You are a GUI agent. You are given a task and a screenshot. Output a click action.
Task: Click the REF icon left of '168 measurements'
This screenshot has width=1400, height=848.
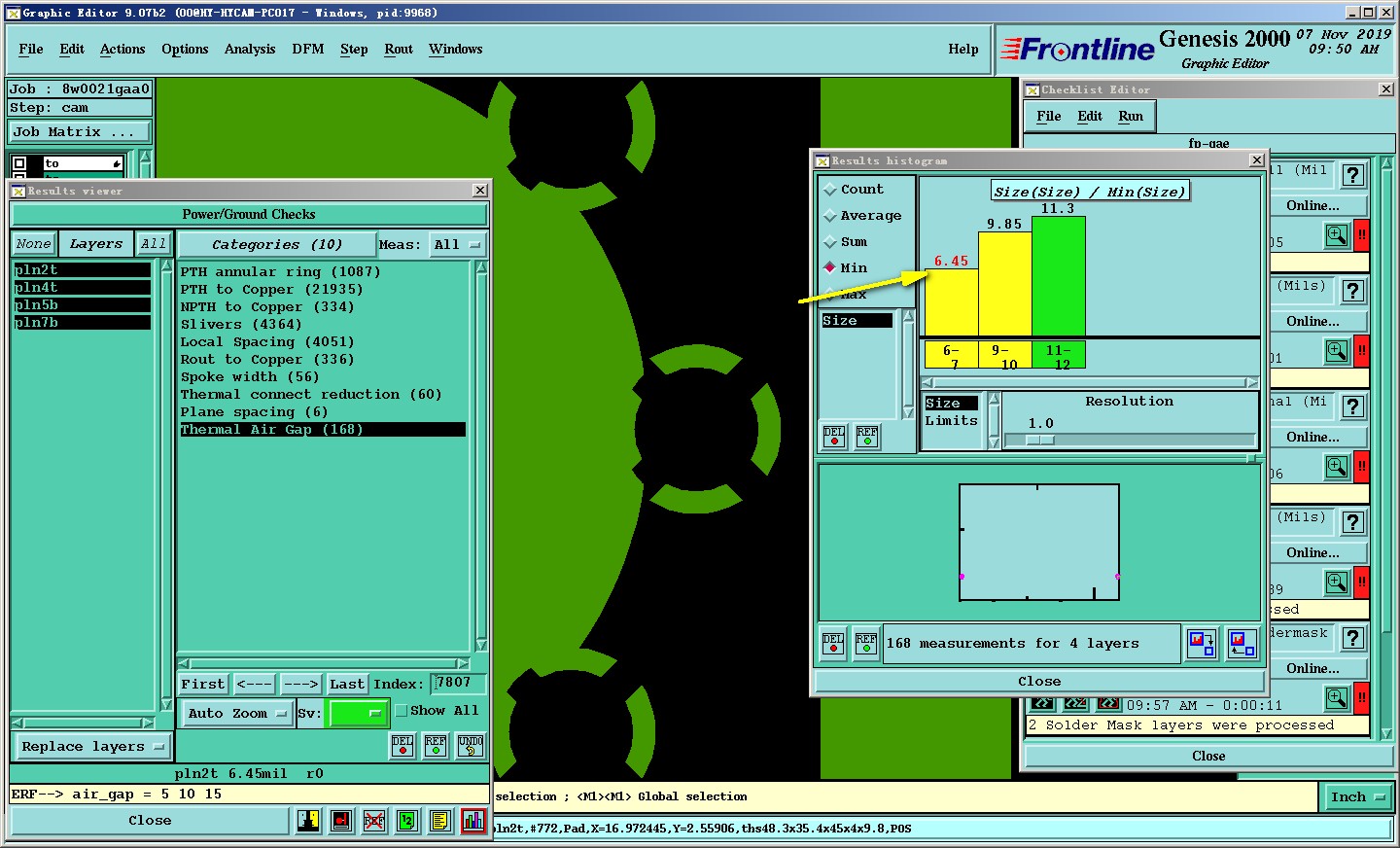[866, 644]
